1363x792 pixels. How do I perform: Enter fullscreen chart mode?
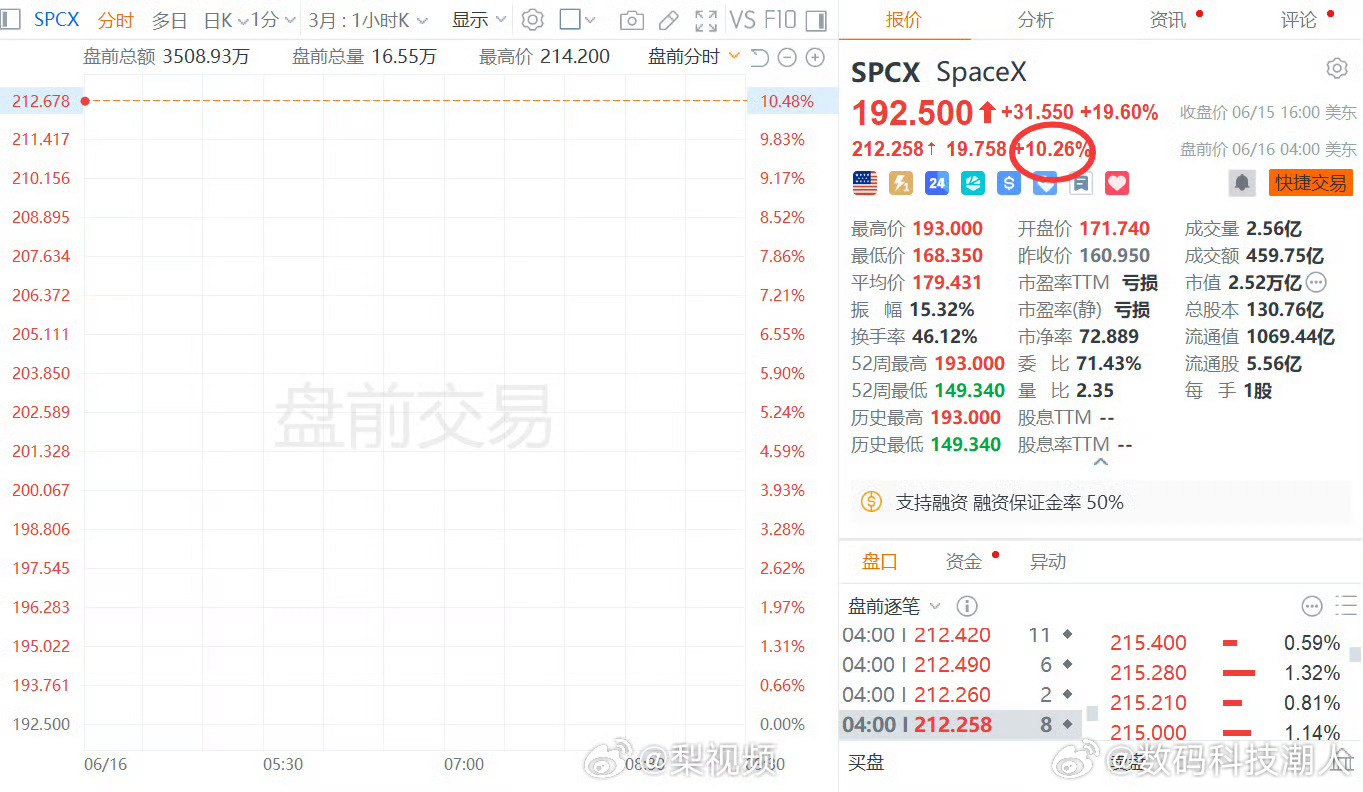[x=706, y=20]
